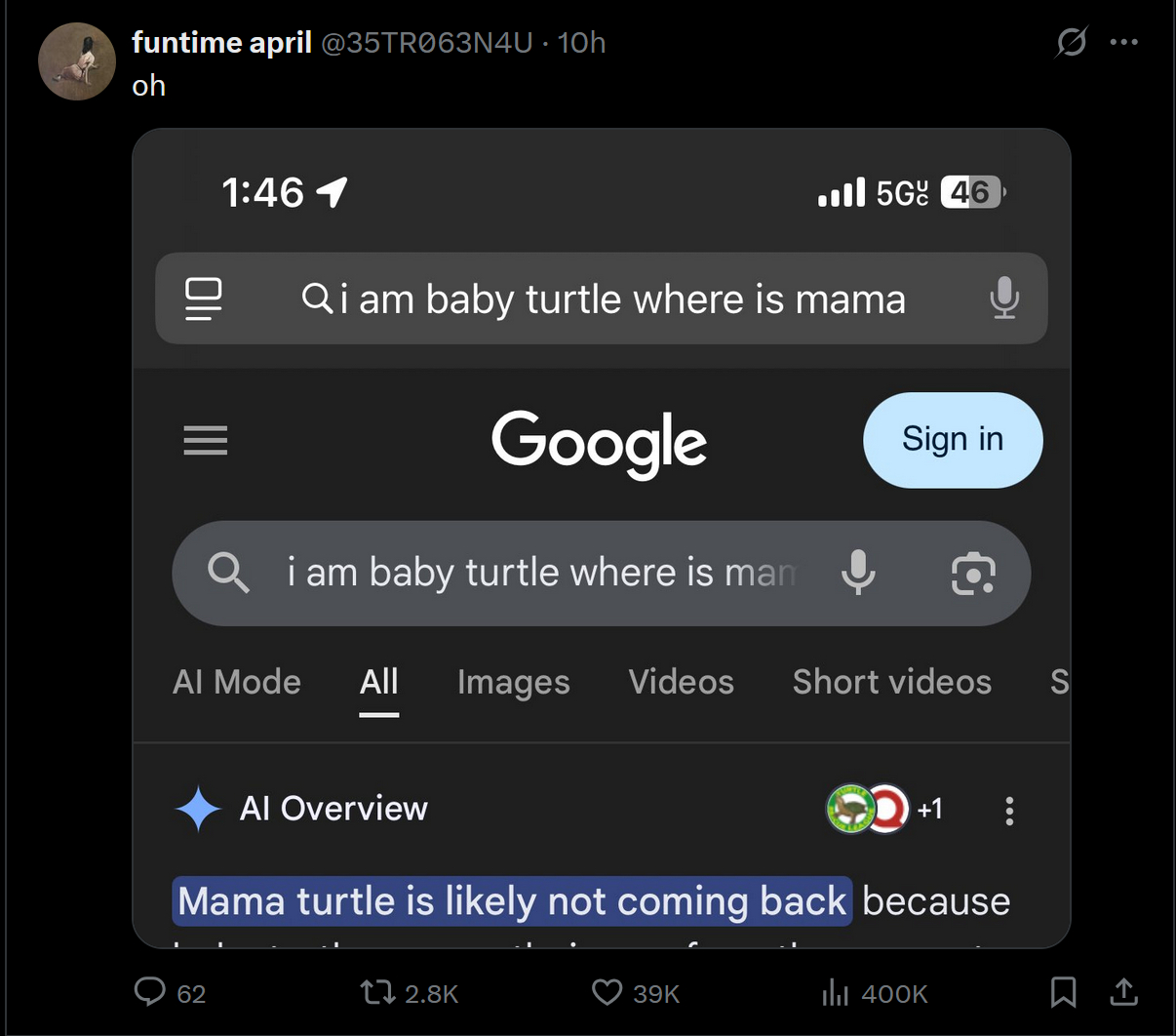Open the funtime april display name
Image resolution: width=1176 pixels, height=1036 pixels.
point(221,42)
